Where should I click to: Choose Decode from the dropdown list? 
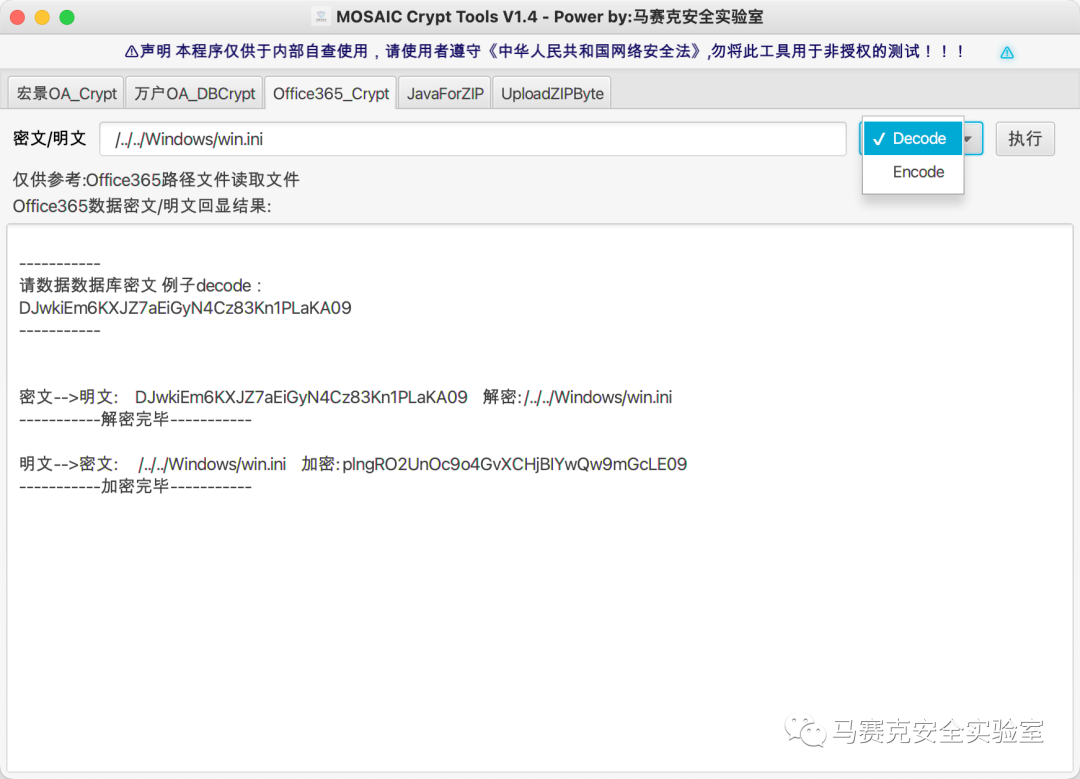point(913,138)
